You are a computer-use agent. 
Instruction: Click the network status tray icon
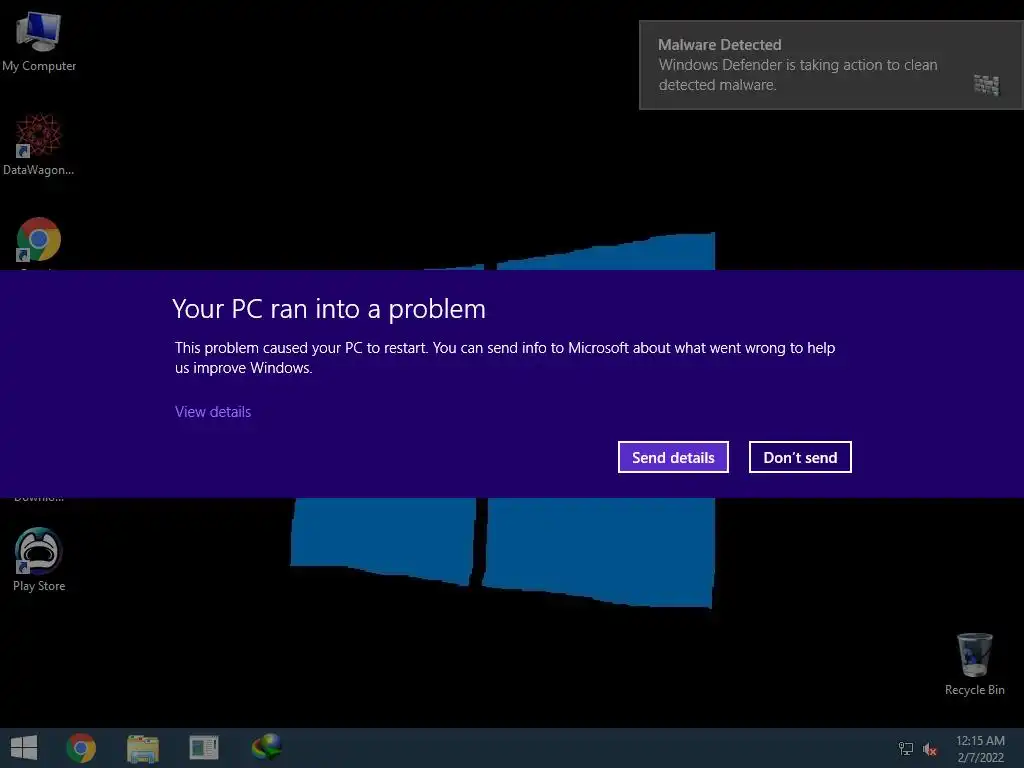coord(905,748)
